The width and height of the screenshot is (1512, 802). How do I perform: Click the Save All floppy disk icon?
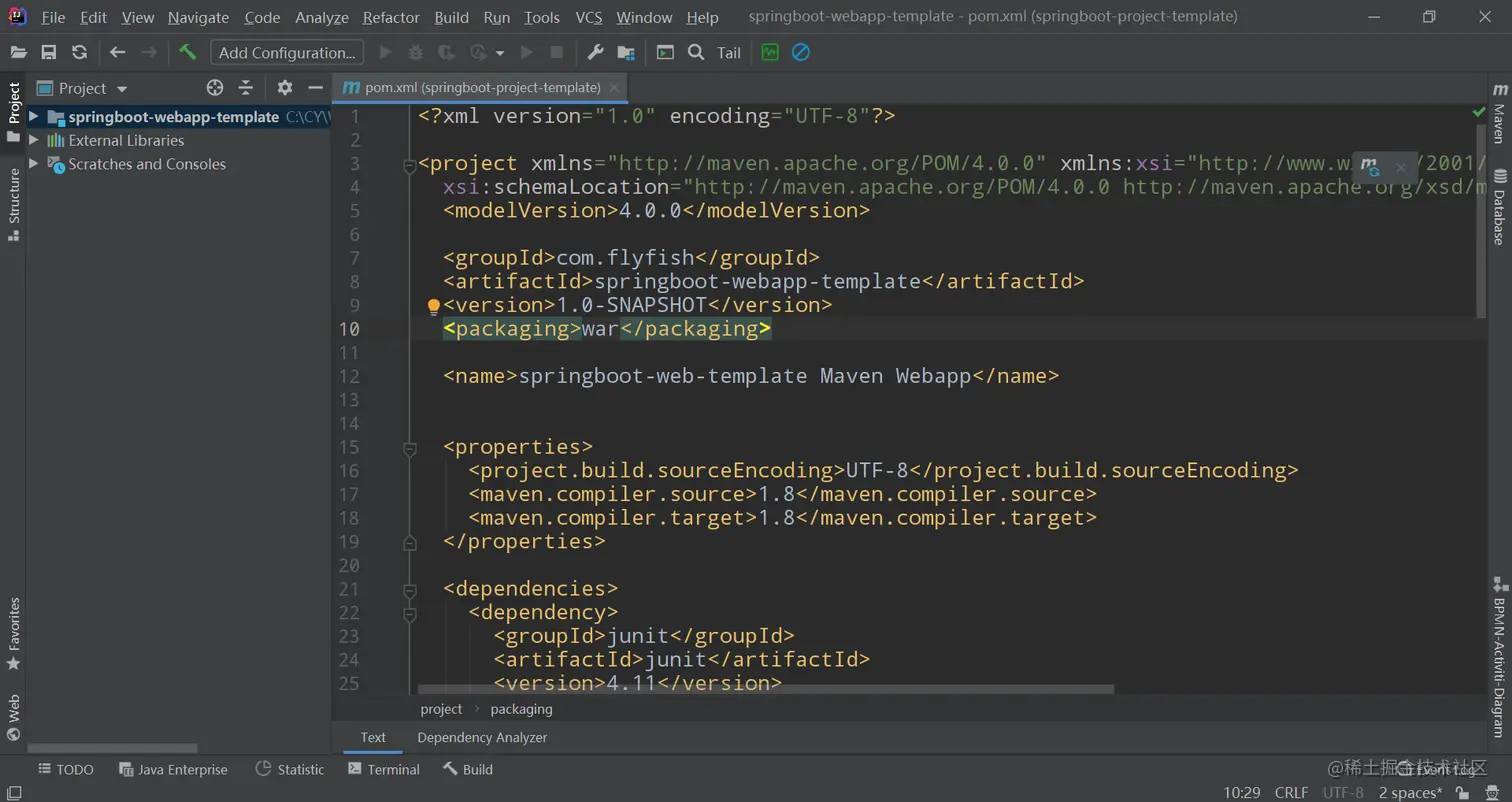pyautogui.click(x=48, y=52)
